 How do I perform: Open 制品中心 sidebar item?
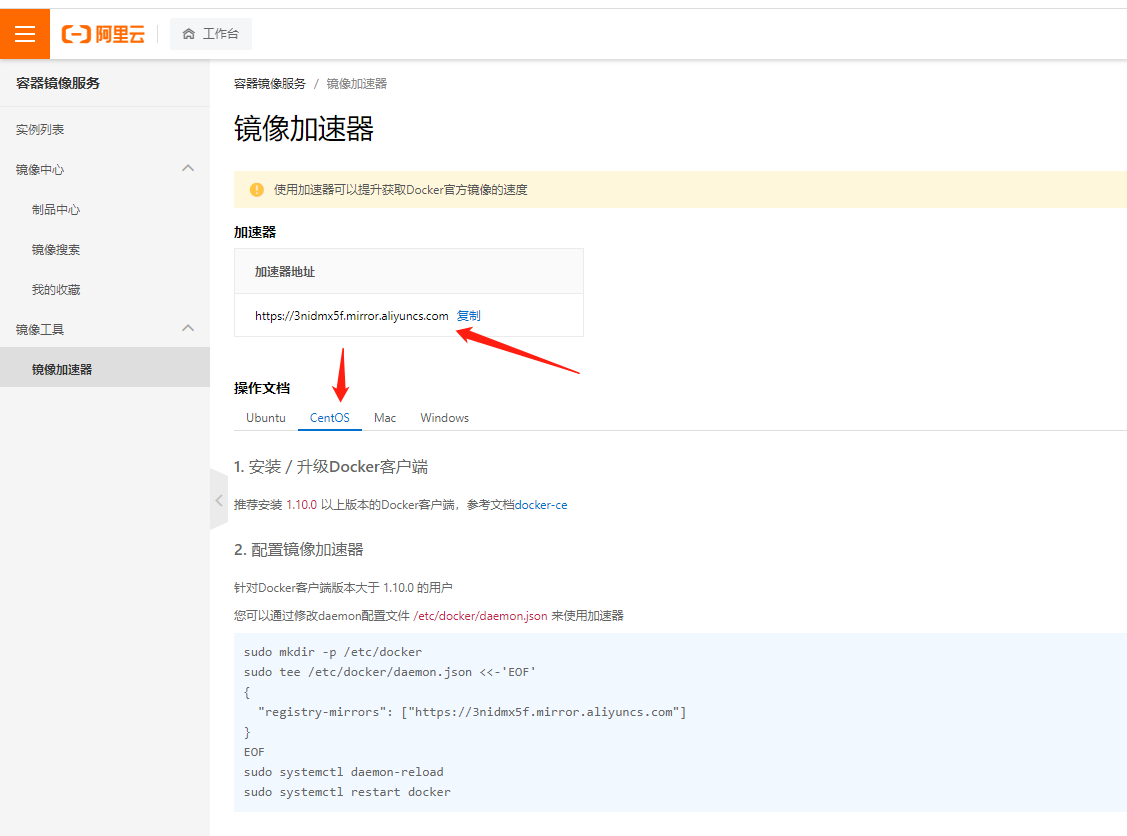pyautogui.click(x=56, y=210)
